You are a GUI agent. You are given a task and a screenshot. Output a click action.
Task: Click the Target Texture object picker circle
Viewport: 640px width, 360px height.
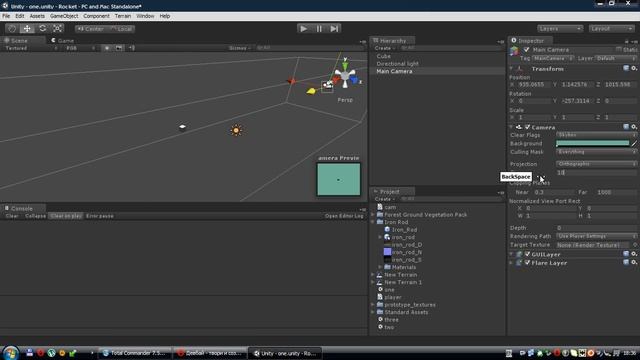[635, 245]
